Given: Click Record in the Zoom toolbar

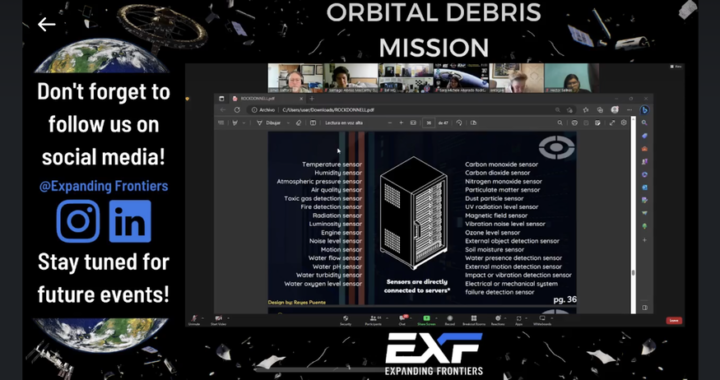Looking at the screenshot, I should tap(450, 320).
